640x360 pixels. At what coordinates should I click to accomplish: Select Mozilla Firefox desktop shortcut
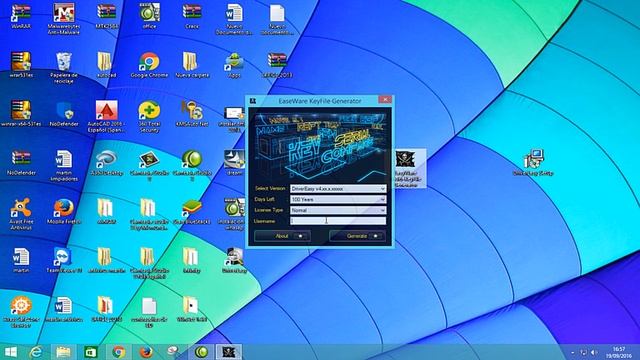point(64,211)
